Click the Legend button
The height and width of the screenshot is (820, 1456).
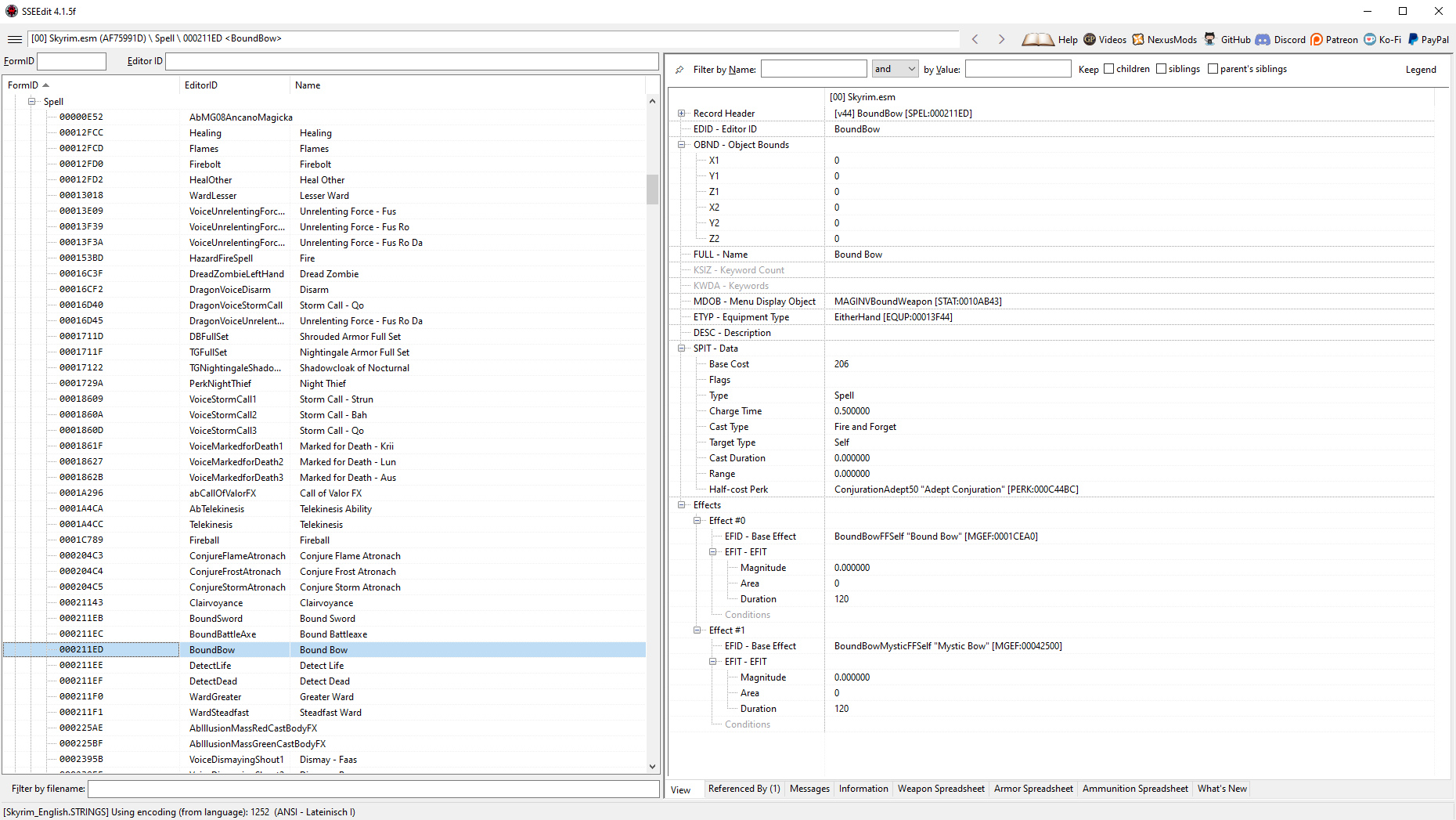pyautogui.click(x=1420, y=70)
